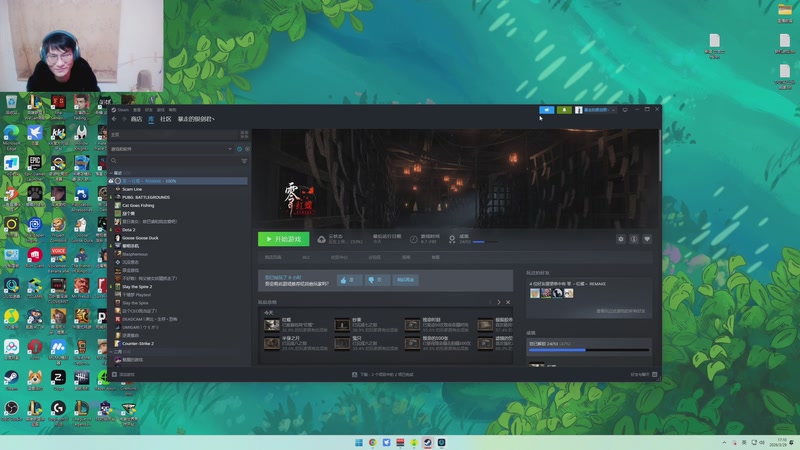The image size is (800, 450).
Task: Go to previous activity summary page arrow
Action: (490, 302)
